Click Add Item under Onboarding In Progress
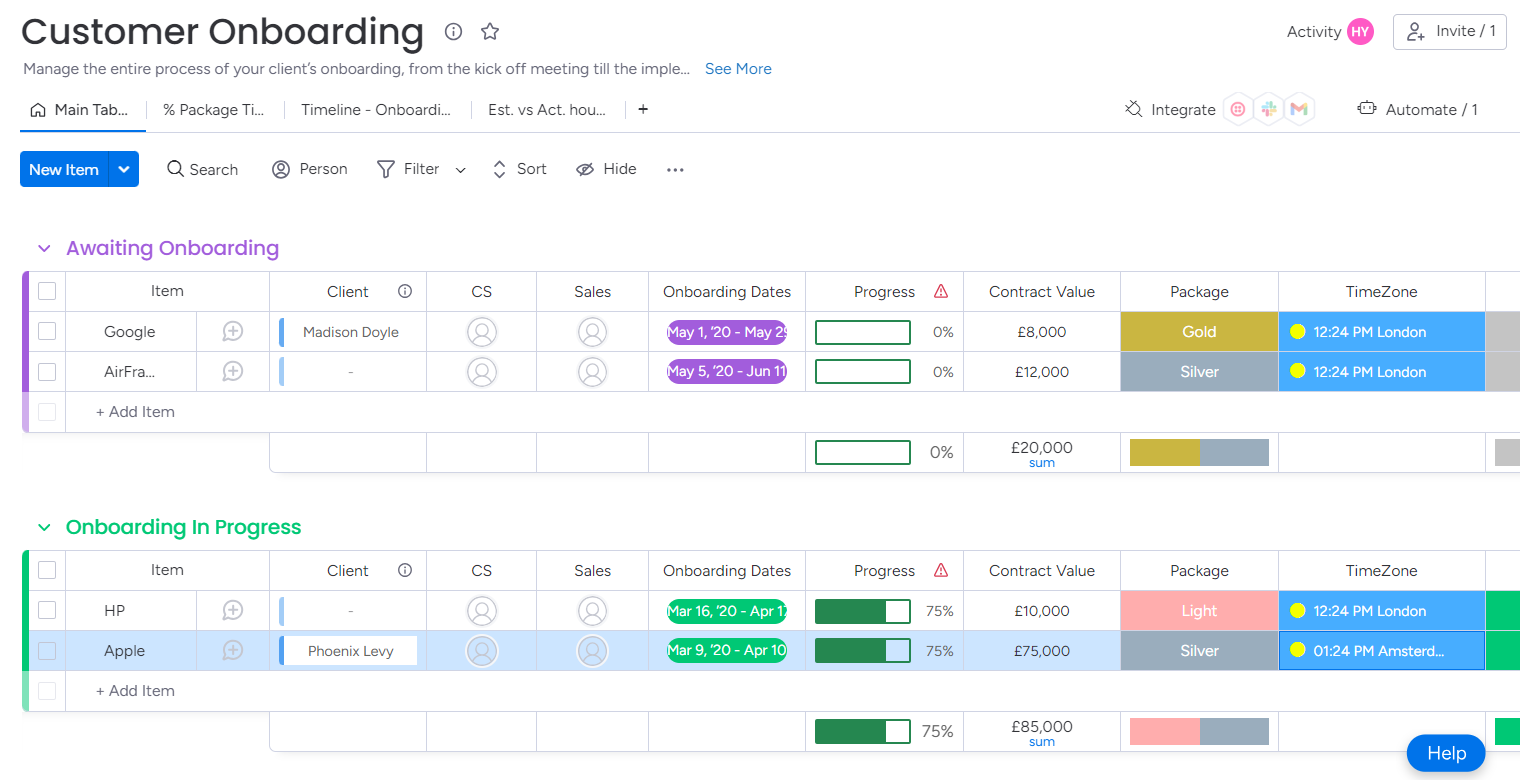 tap(134, 690)
